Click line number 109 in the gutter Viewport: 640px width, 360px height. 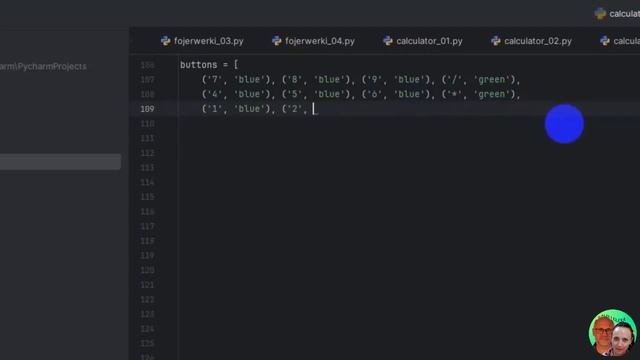[x=147, y=109]
